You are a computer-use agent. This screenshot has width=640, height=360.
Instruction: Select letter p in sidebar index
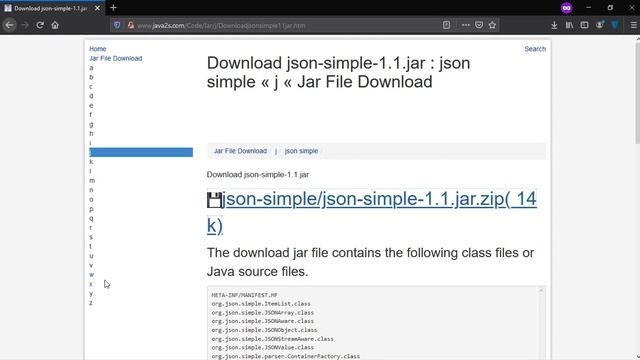click(x=91, y=209)
